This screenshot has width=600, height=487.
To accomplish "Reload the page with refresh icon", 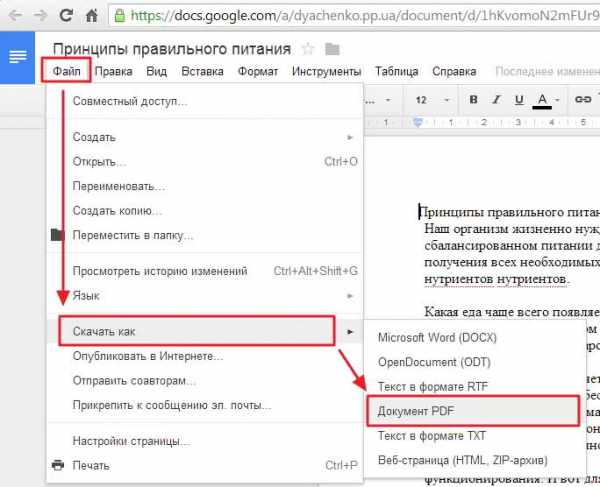I will [x=66, y=15].
